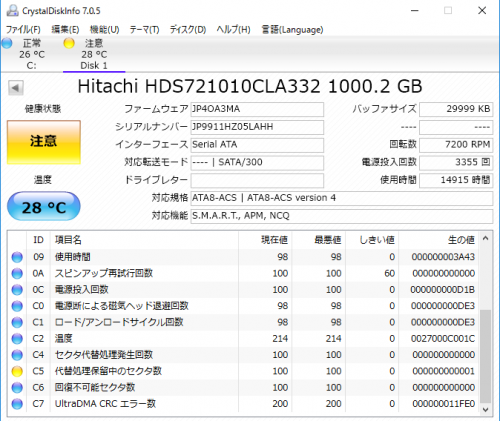Click the 対応規格 field ATA8-ACS
Screen dimensions: 500x421
(x=342, y=198)
